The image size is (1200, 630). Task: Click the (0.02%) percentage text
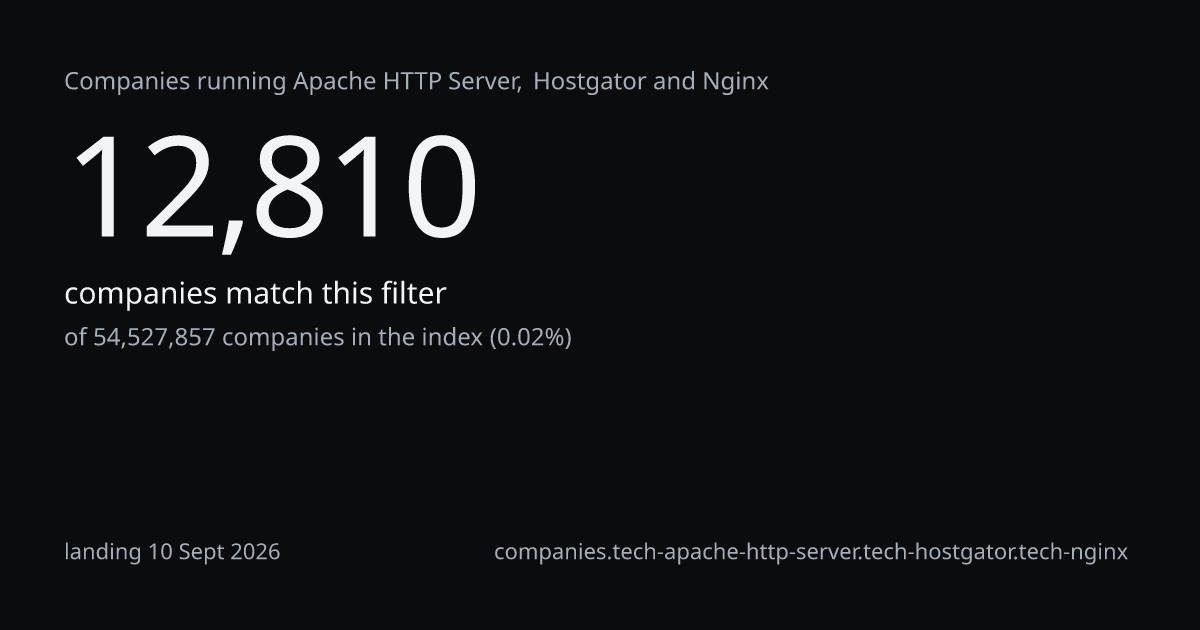point(529,338)
